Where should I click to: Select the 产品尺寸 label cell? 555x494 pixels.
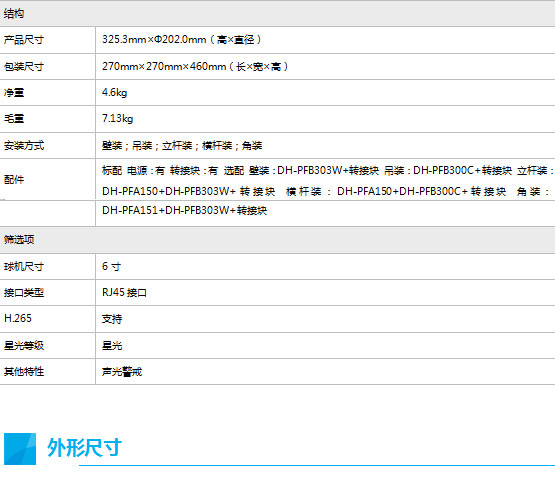pyautogui.click(x=47, y=40)
